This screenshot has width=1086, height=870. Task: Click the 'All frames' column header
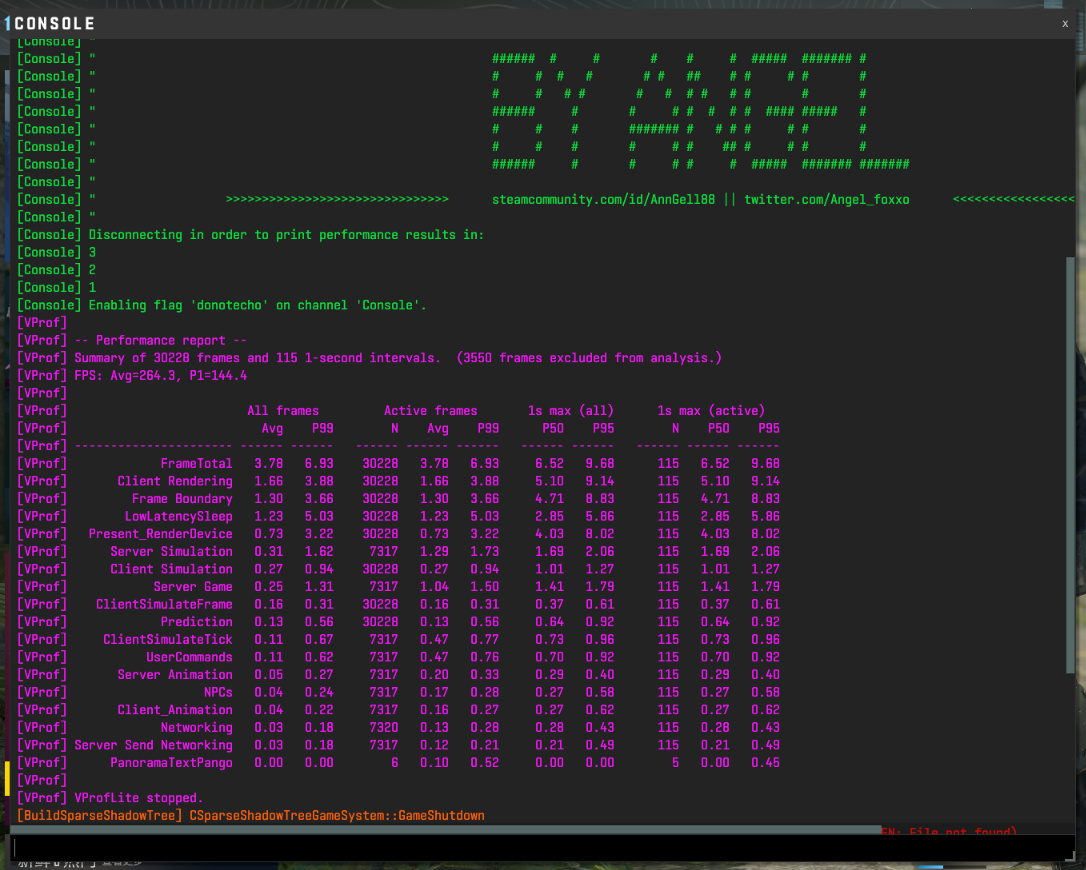283,411
